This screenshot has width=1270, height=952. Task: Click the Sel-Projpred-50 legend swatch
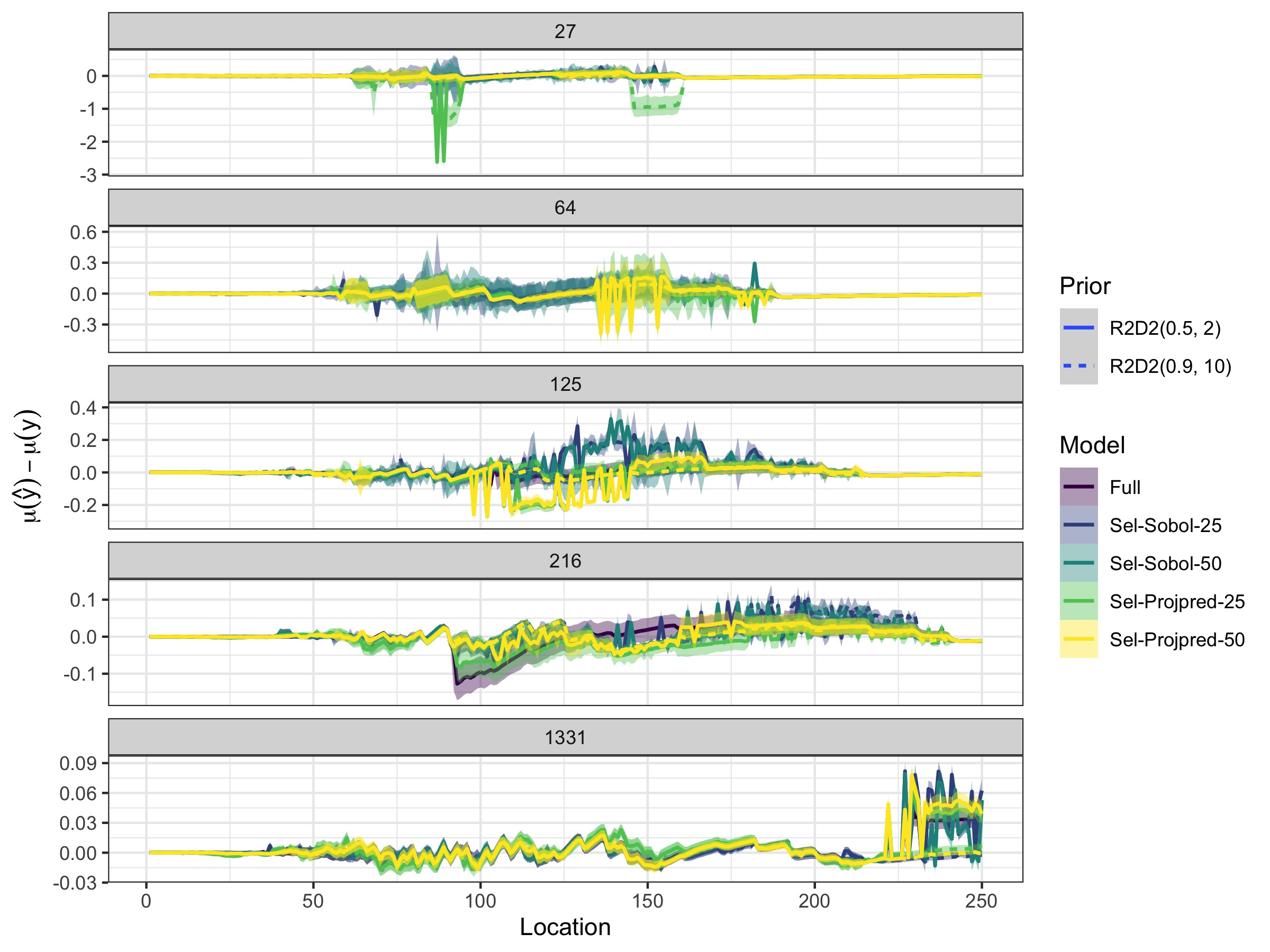tap(1078, 639)
